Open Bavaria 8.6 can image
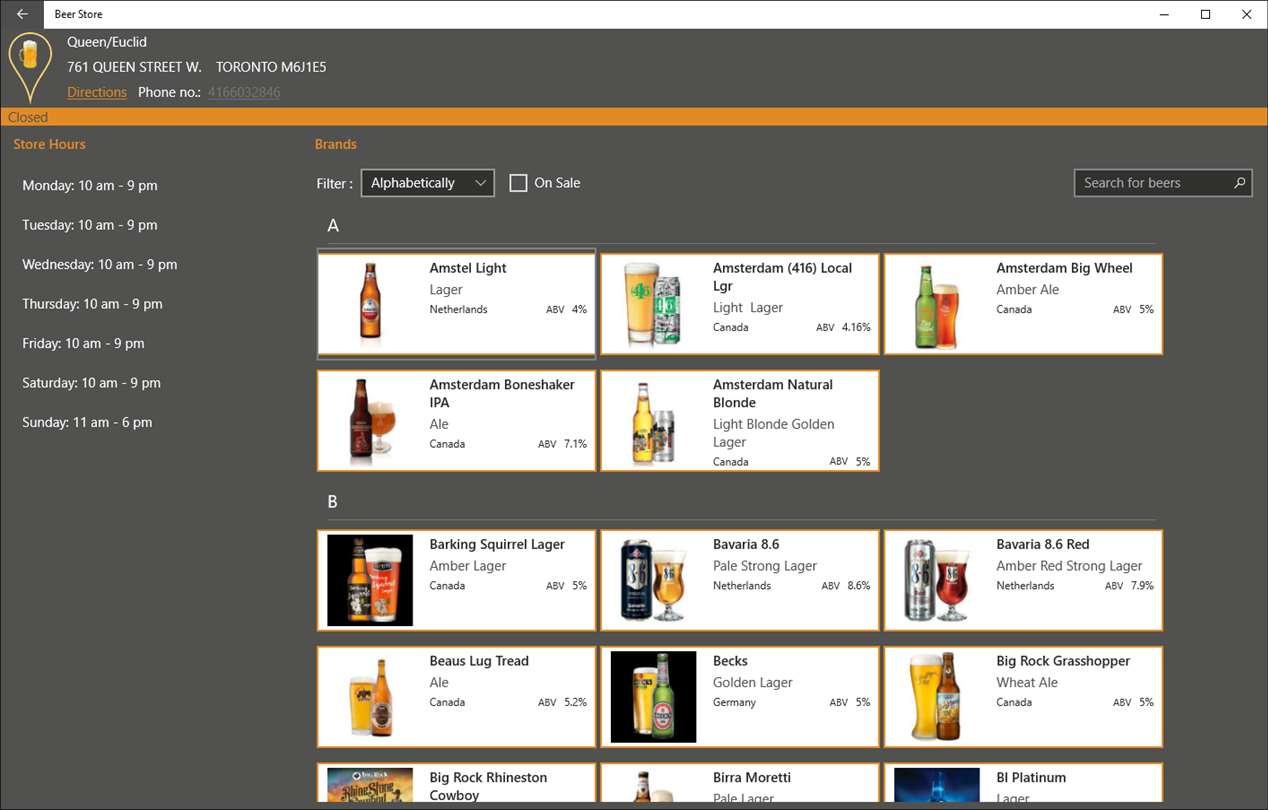This screenshot has height=810, width=1268. (x=653, y=581)
